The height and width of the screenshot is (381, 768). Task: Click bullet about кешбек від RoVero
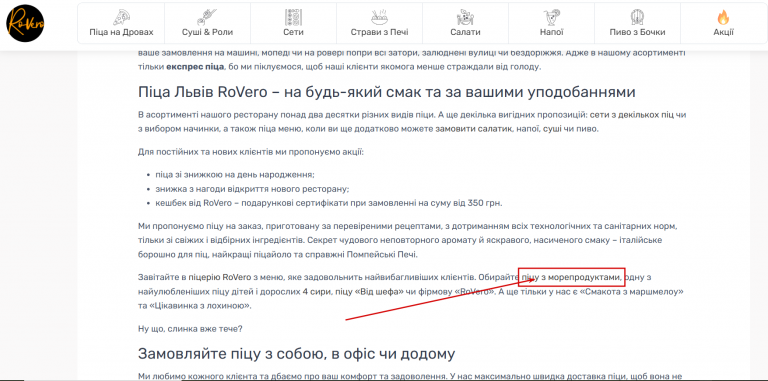pos(329,203)
